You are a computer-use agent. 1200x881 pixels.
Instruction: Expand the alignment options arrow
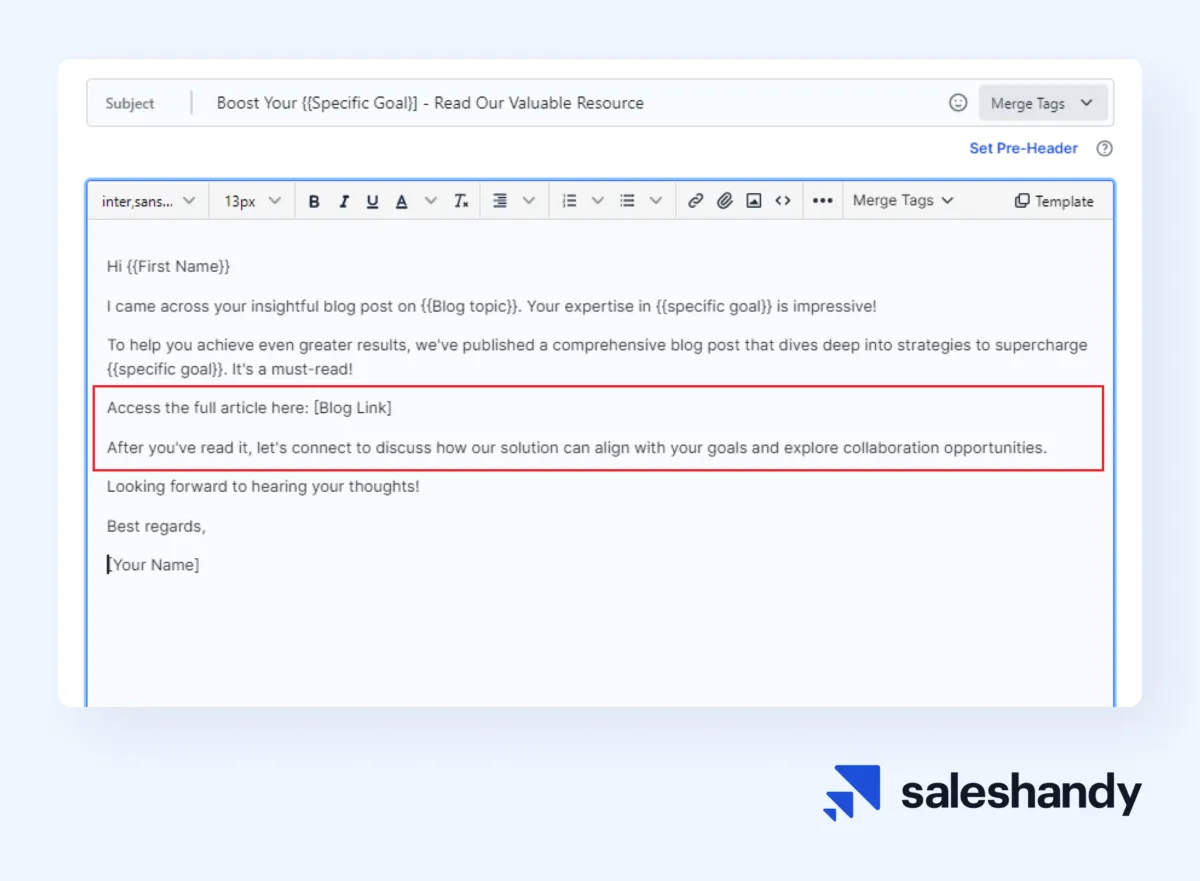coord(530,201)
